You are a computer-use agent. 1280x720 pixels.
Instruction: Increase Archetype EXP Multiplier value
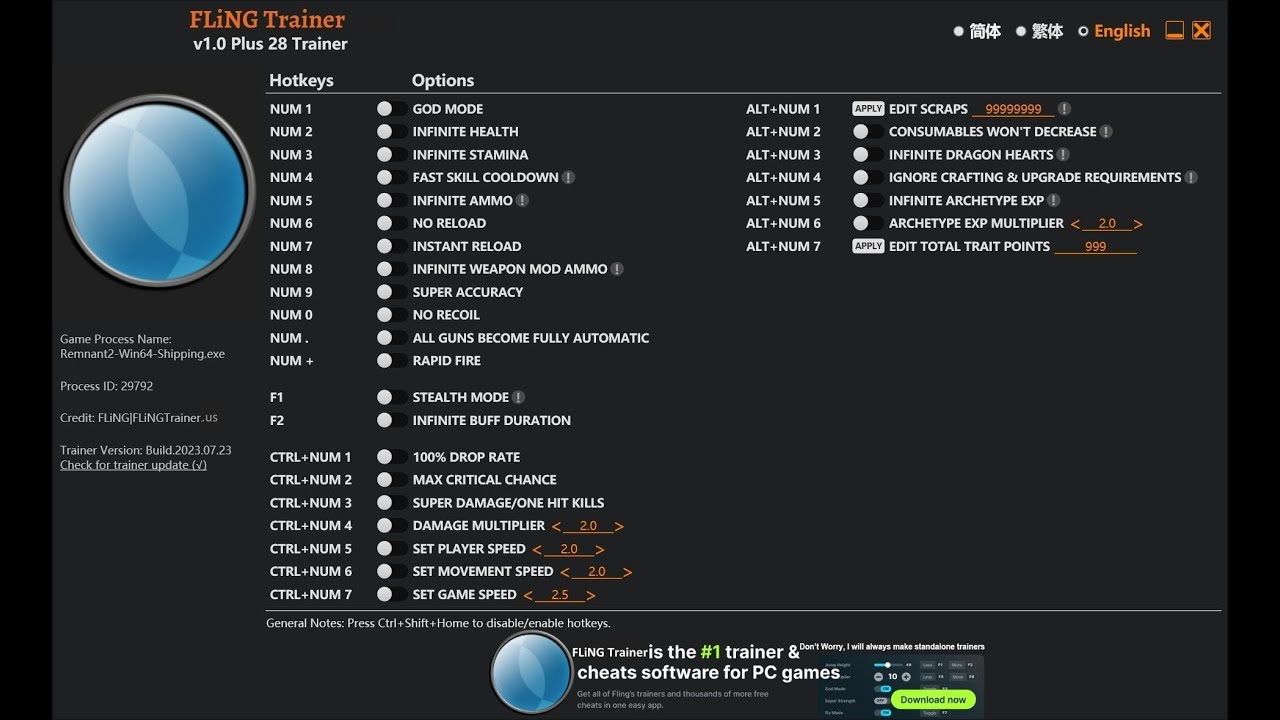click(1138, 225)
